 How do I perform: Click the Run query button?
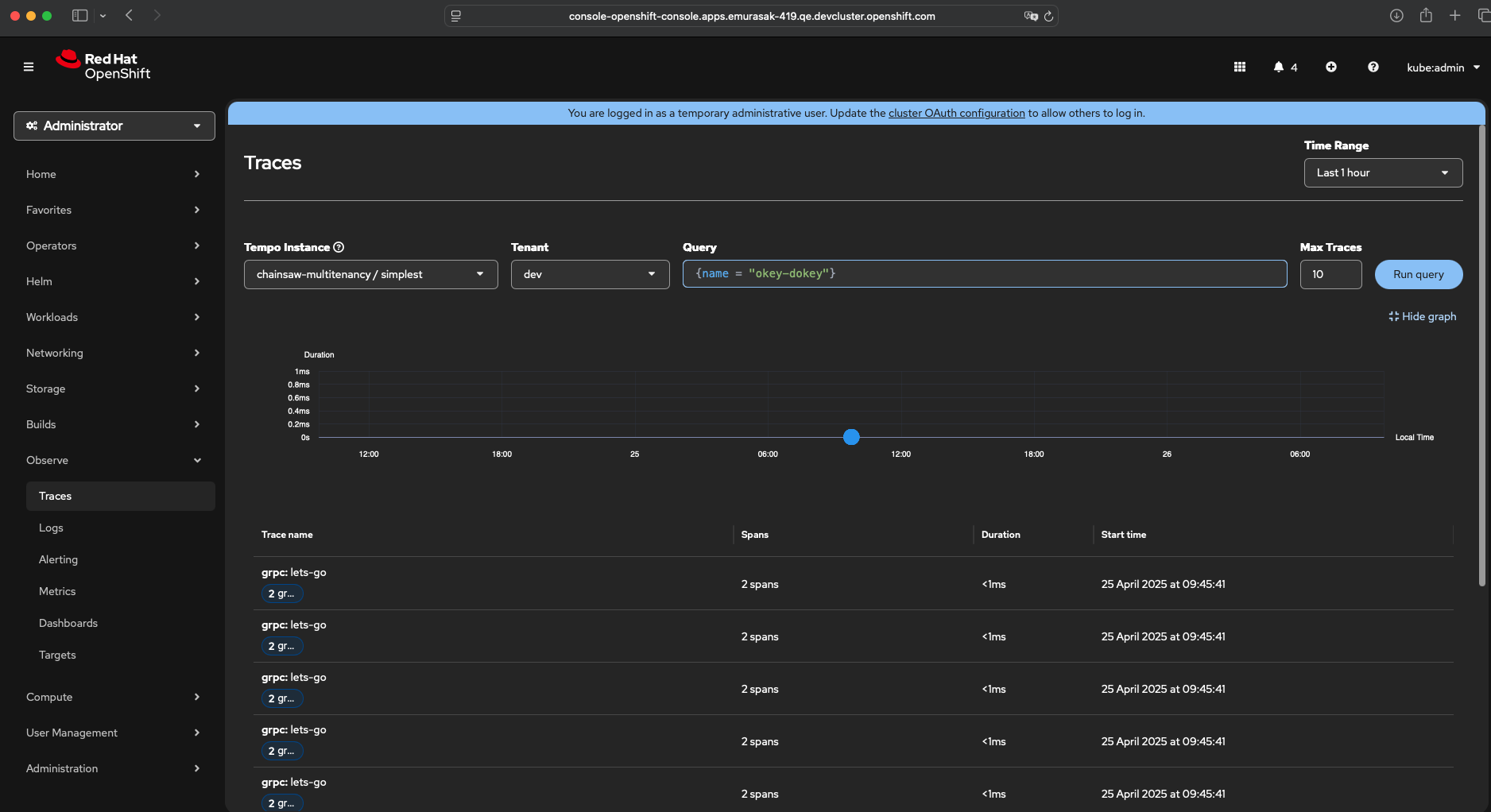[1418, 274]
